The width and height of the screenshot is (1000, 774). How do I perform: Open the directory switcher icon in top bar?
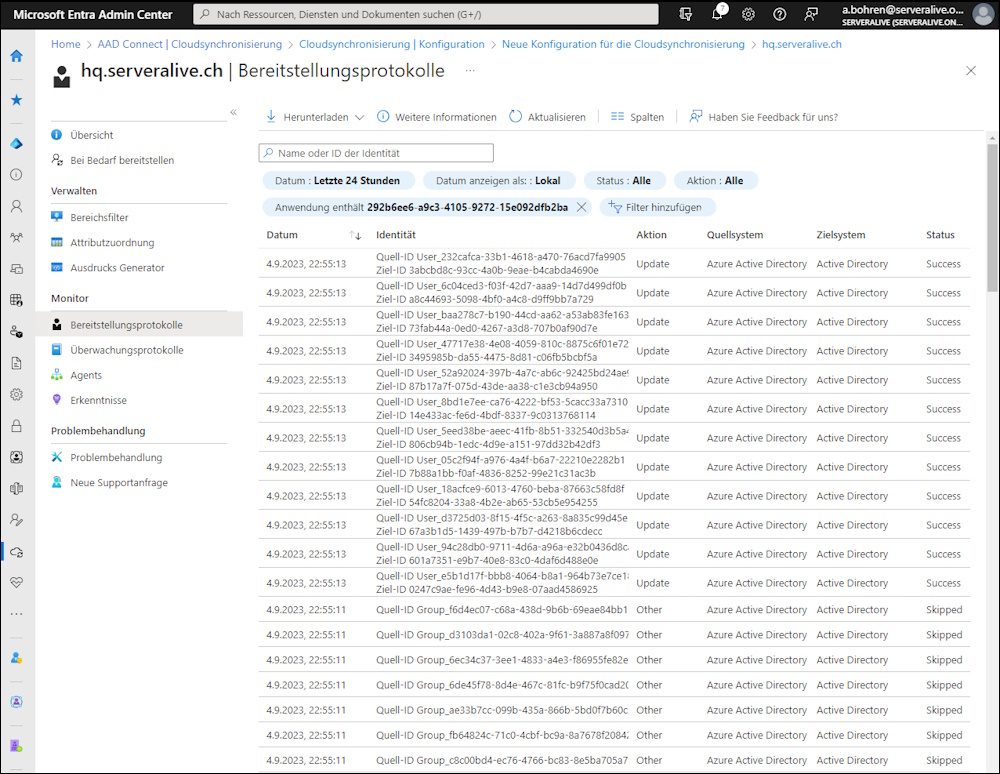(x=686, y=14)
